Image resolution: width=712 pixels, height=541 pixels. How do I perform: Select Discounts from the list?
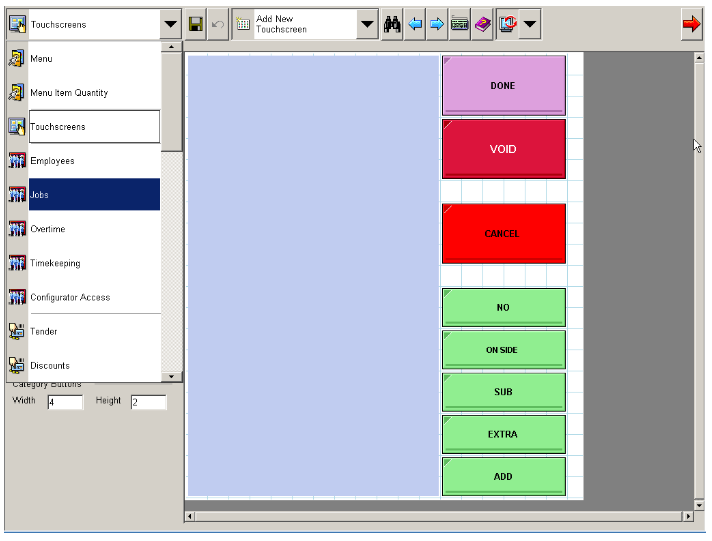click(x=94, y=366)
